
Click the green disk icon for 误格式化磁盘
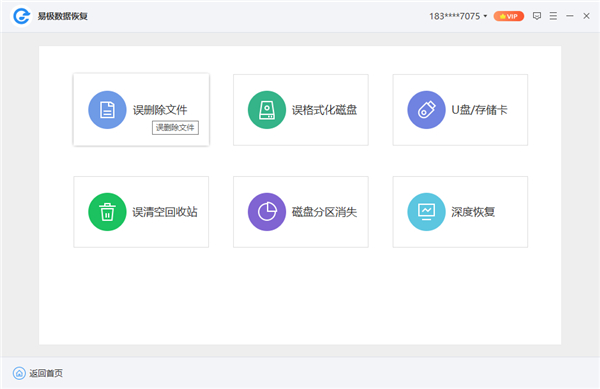click(267, 110)
